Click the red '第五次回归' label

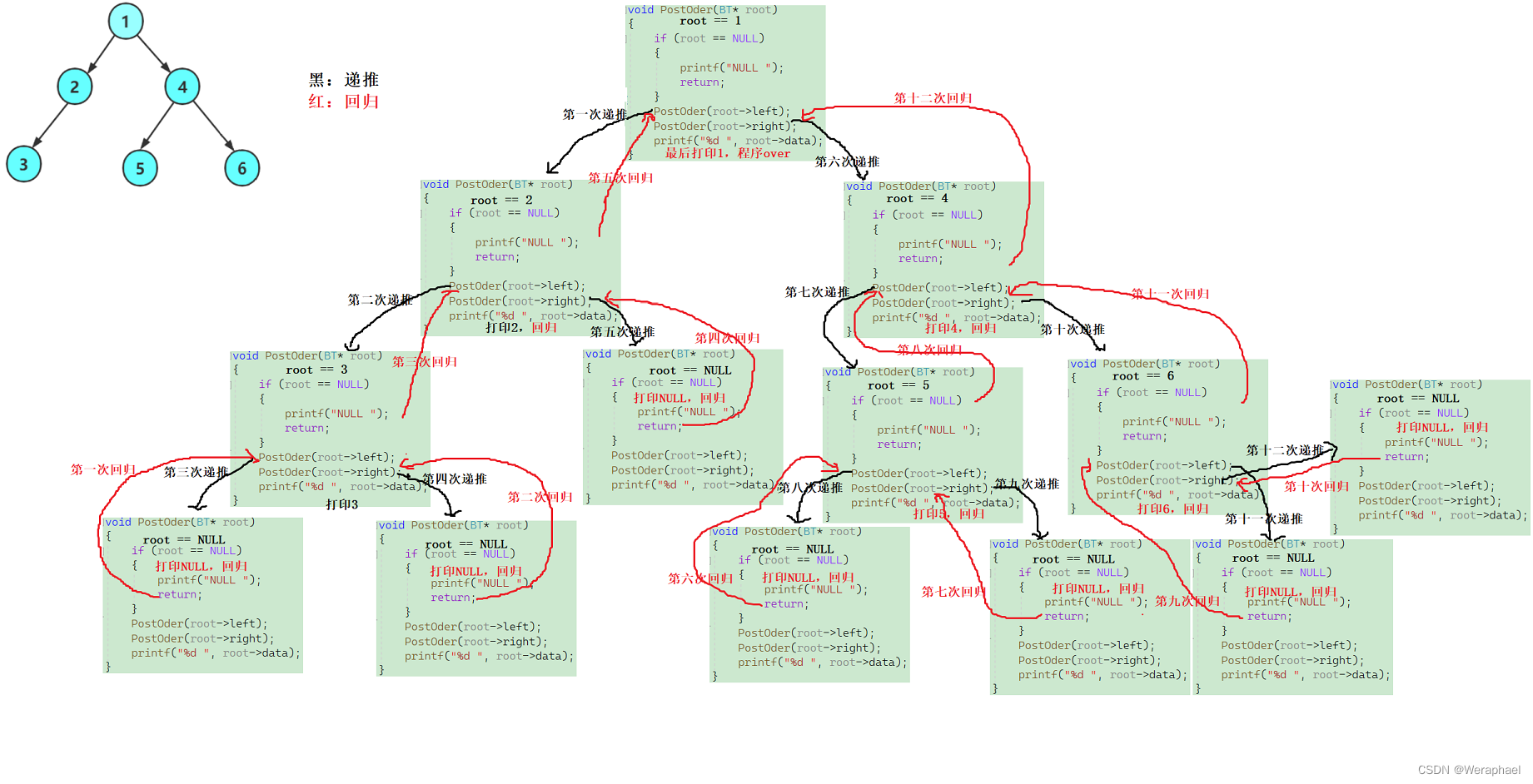point(620,178)
